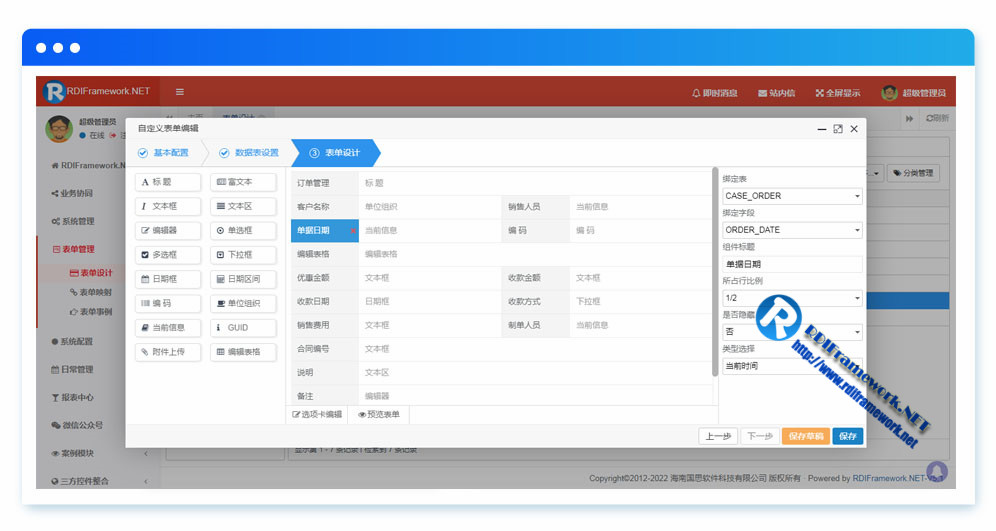This screenshot has height=531, width=996.
Task: Click the notification bell floating icon
Action: pyautogui.click(x=937, y=471)
